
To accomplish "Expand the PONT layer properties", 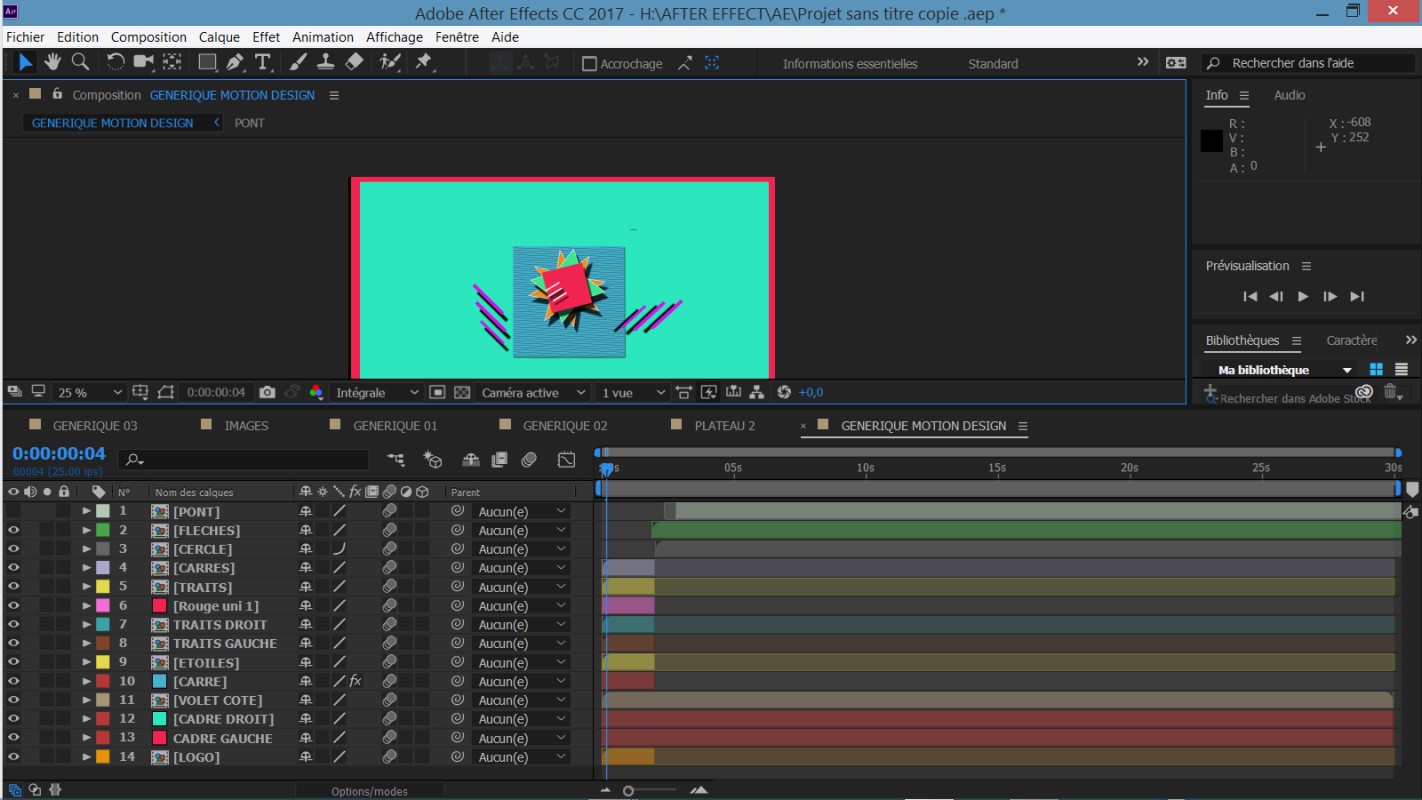I will click(87, 511).
